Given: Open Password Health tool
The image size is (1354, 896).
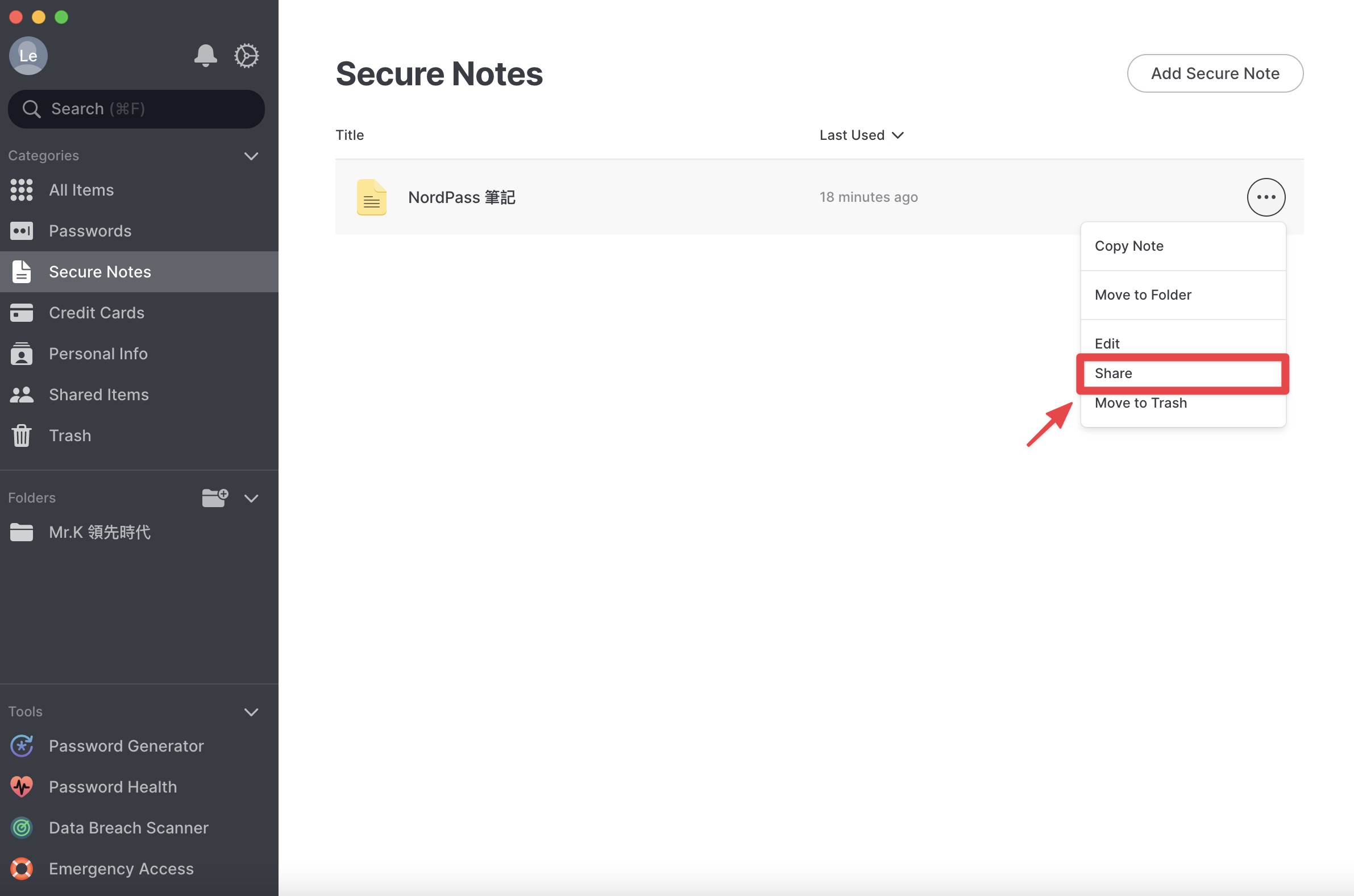Looking at the screenshot, I should [x=139, y=787].
